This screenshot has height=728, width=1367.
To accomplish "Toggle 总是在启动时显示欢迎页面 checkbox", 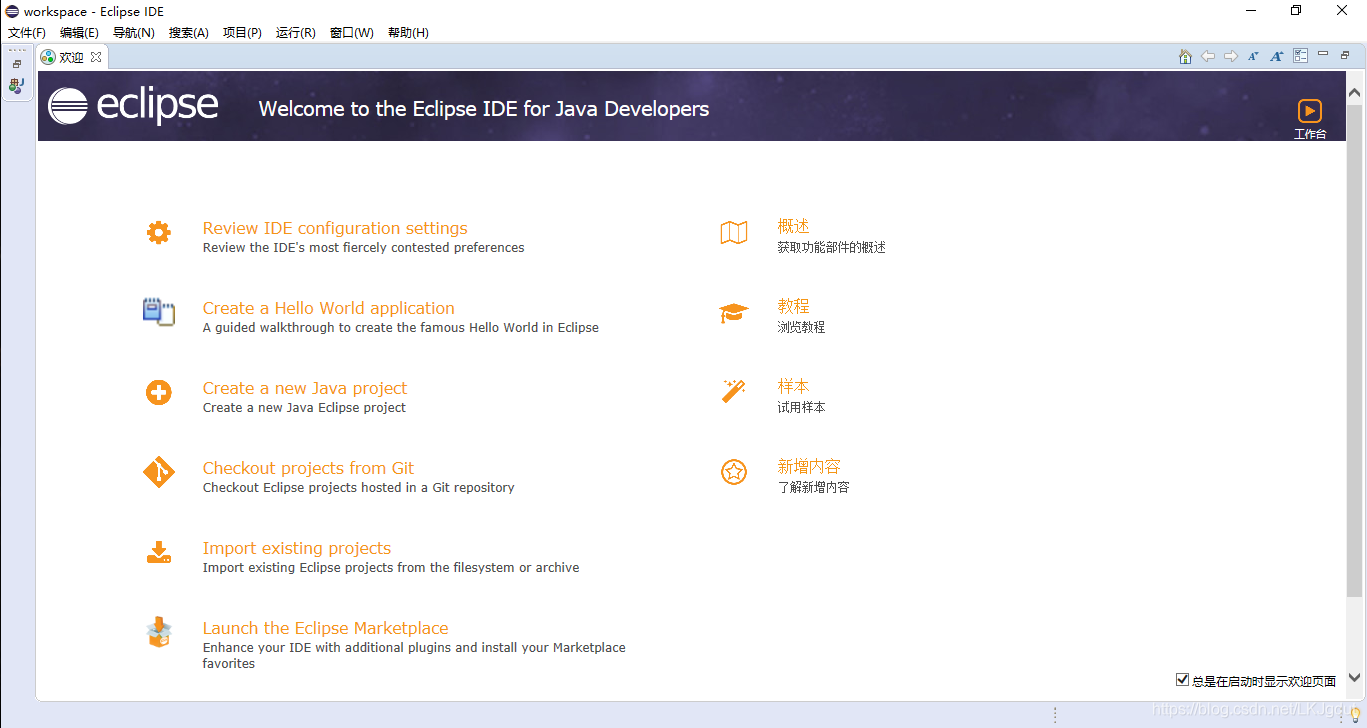I will 1183,680.
